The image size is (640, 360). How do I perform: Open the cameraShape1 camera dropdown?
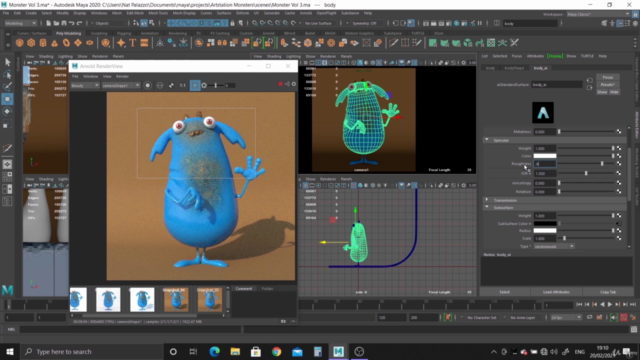pos(121,85)
